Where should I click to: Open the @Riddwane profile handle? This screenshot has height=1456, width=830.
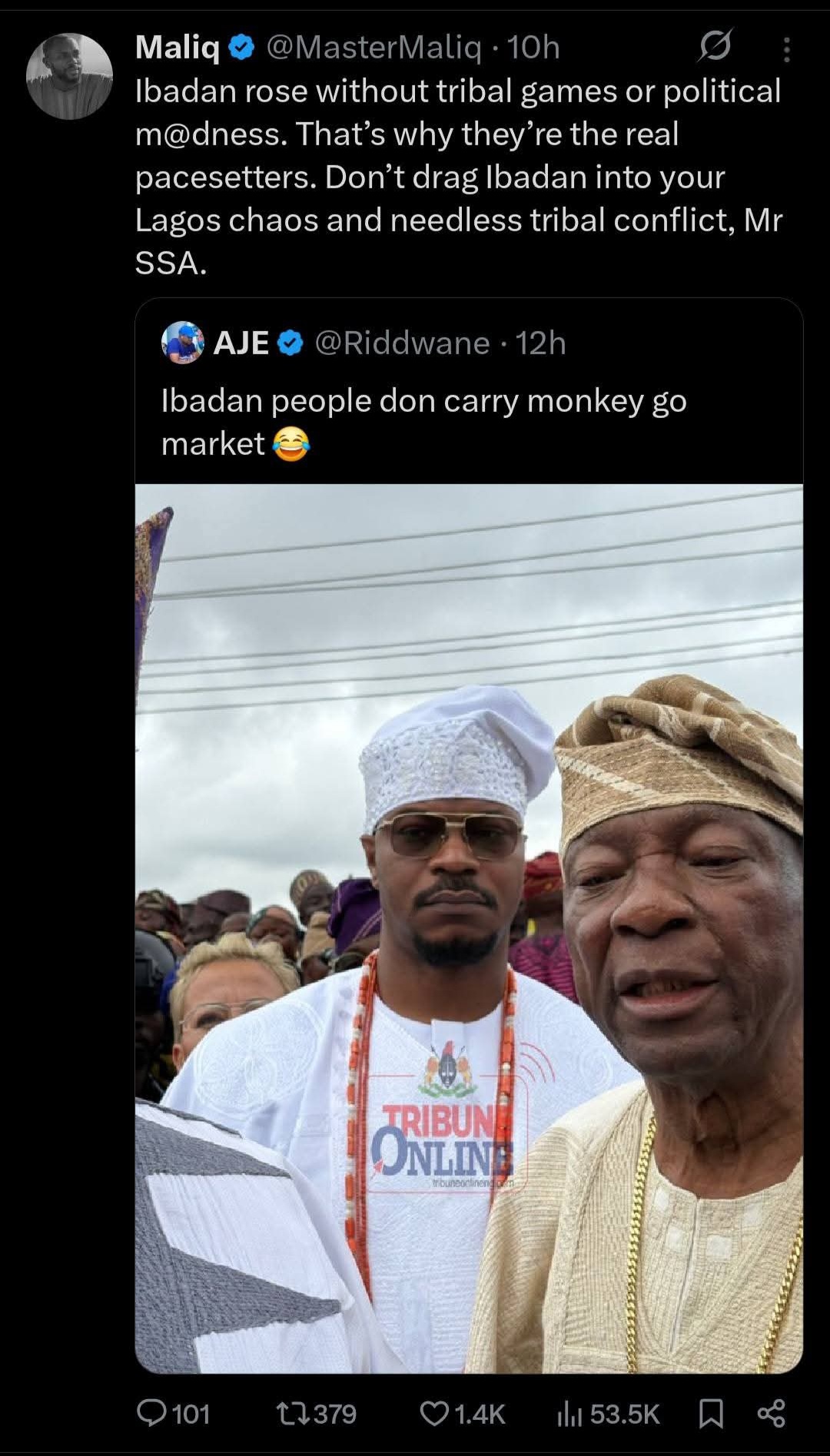(402, 343)
